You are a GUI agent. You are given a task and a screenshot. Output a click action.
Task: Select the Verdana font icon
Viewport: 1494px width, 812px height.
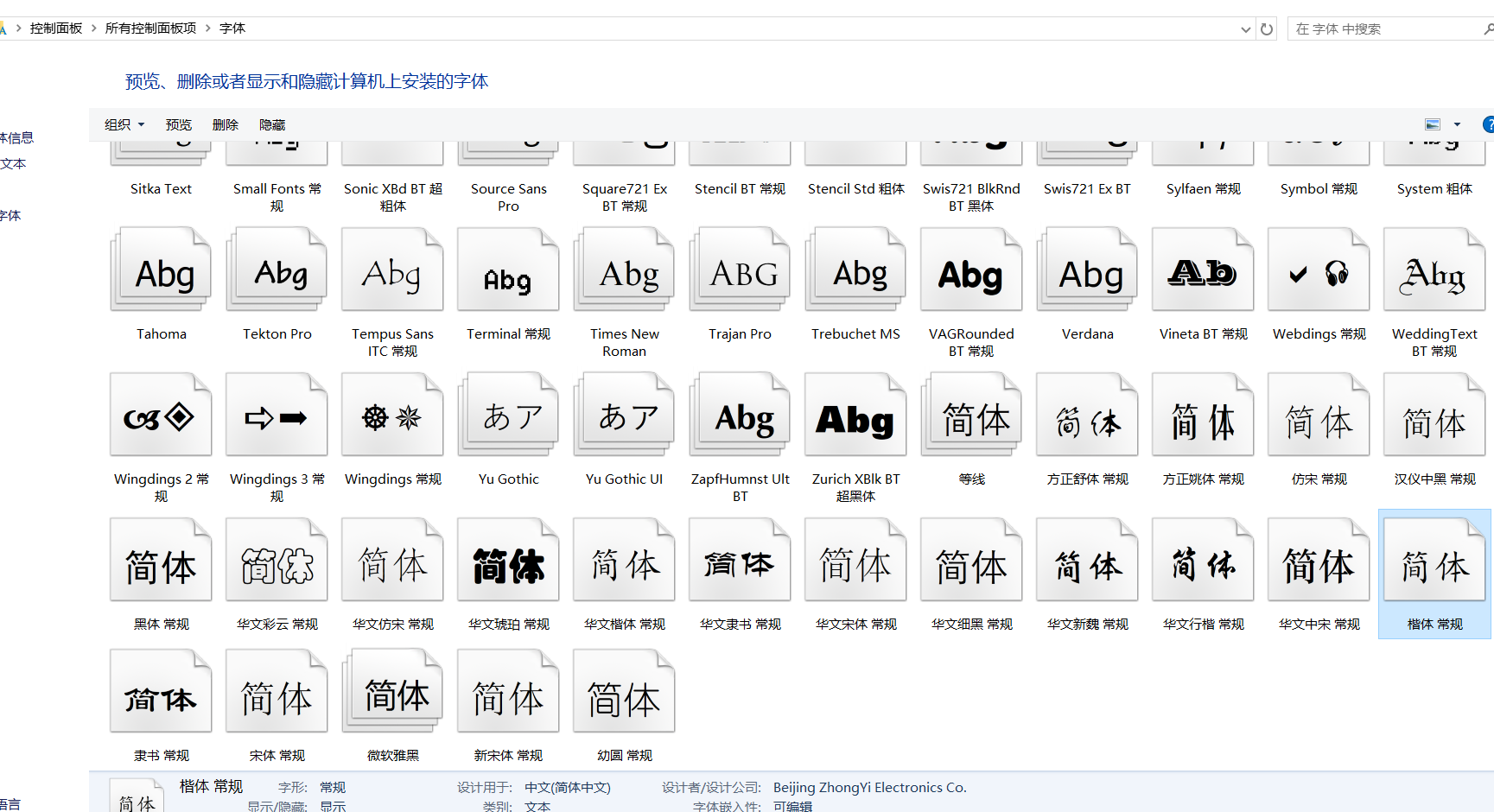(1087, 270)
